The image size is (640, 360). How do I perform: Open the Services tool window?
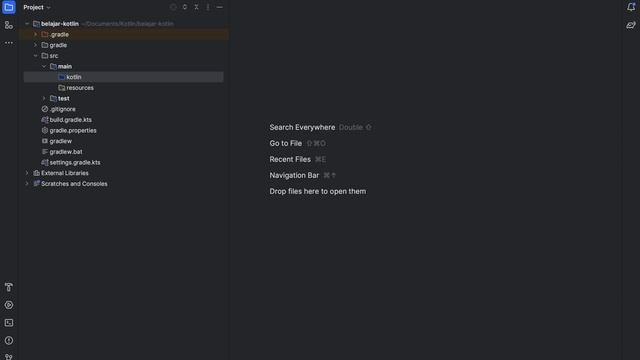(9, 305)
